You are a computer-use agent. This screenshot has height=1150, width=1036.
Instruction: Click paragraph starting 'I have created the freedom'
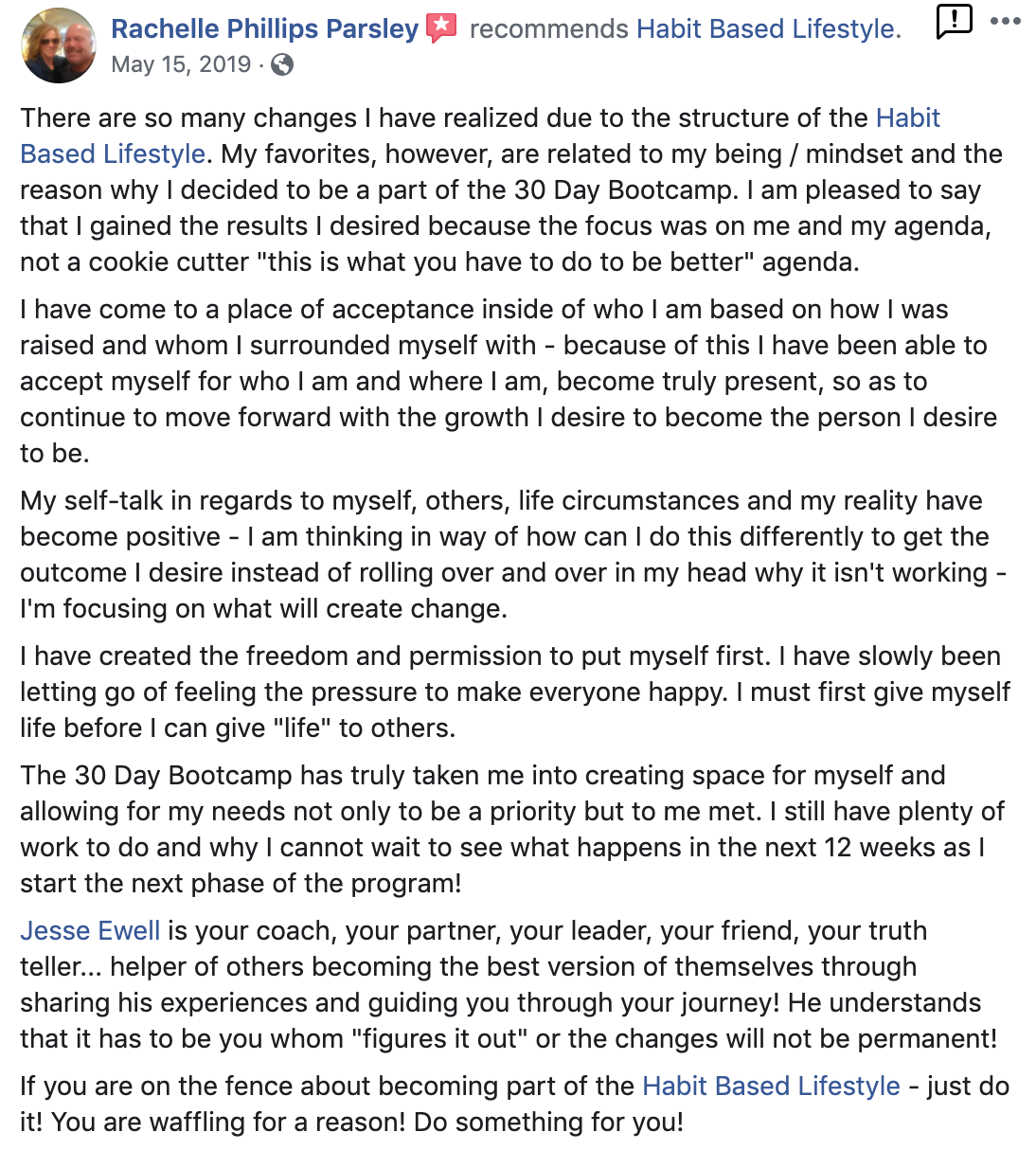click(x=515, y=692)
